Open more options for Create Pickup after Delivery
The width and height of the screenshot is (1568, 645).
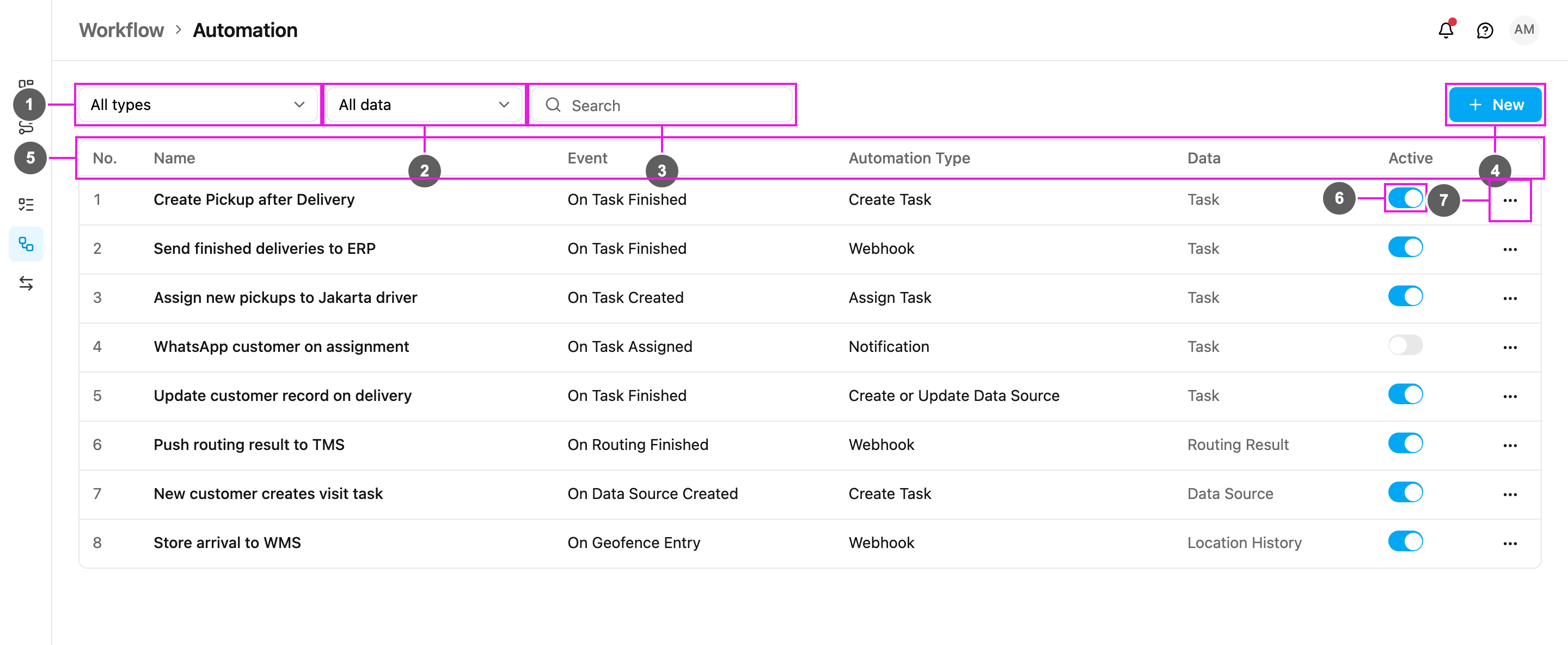coord(1510,200)
